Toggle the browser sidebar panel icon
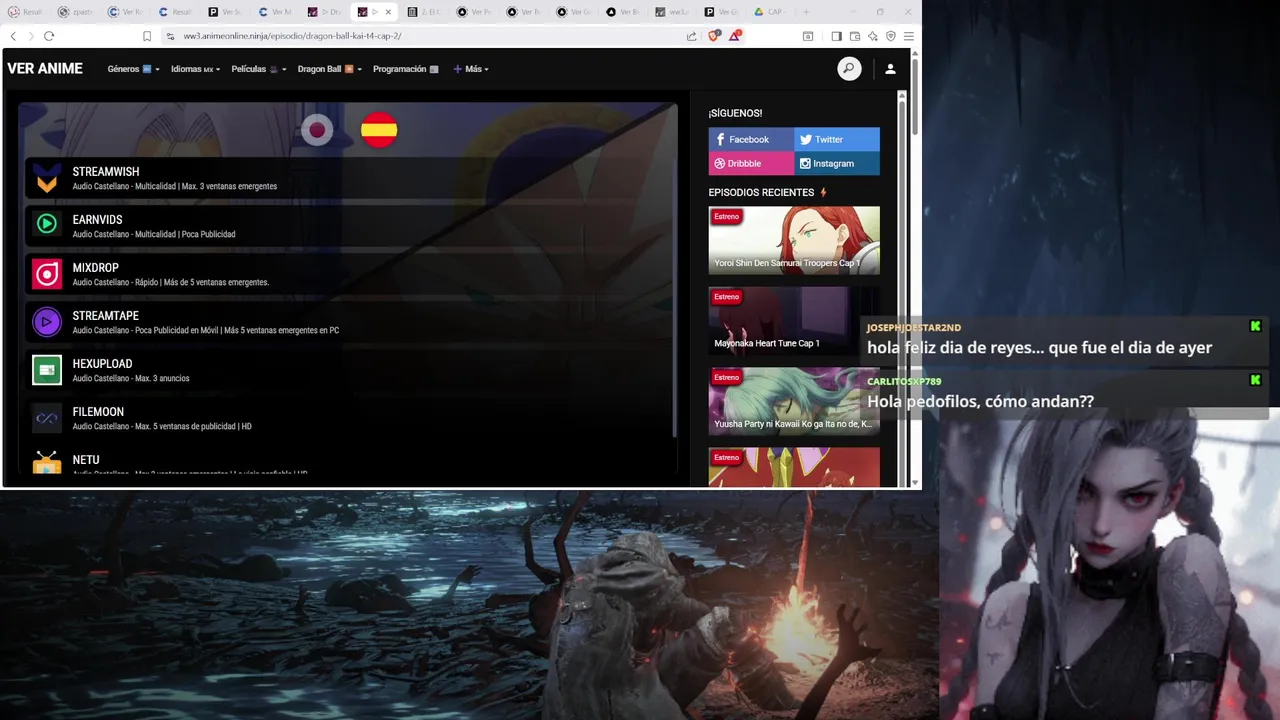The width and height of the screenshot is (1280, 720). 836,36
